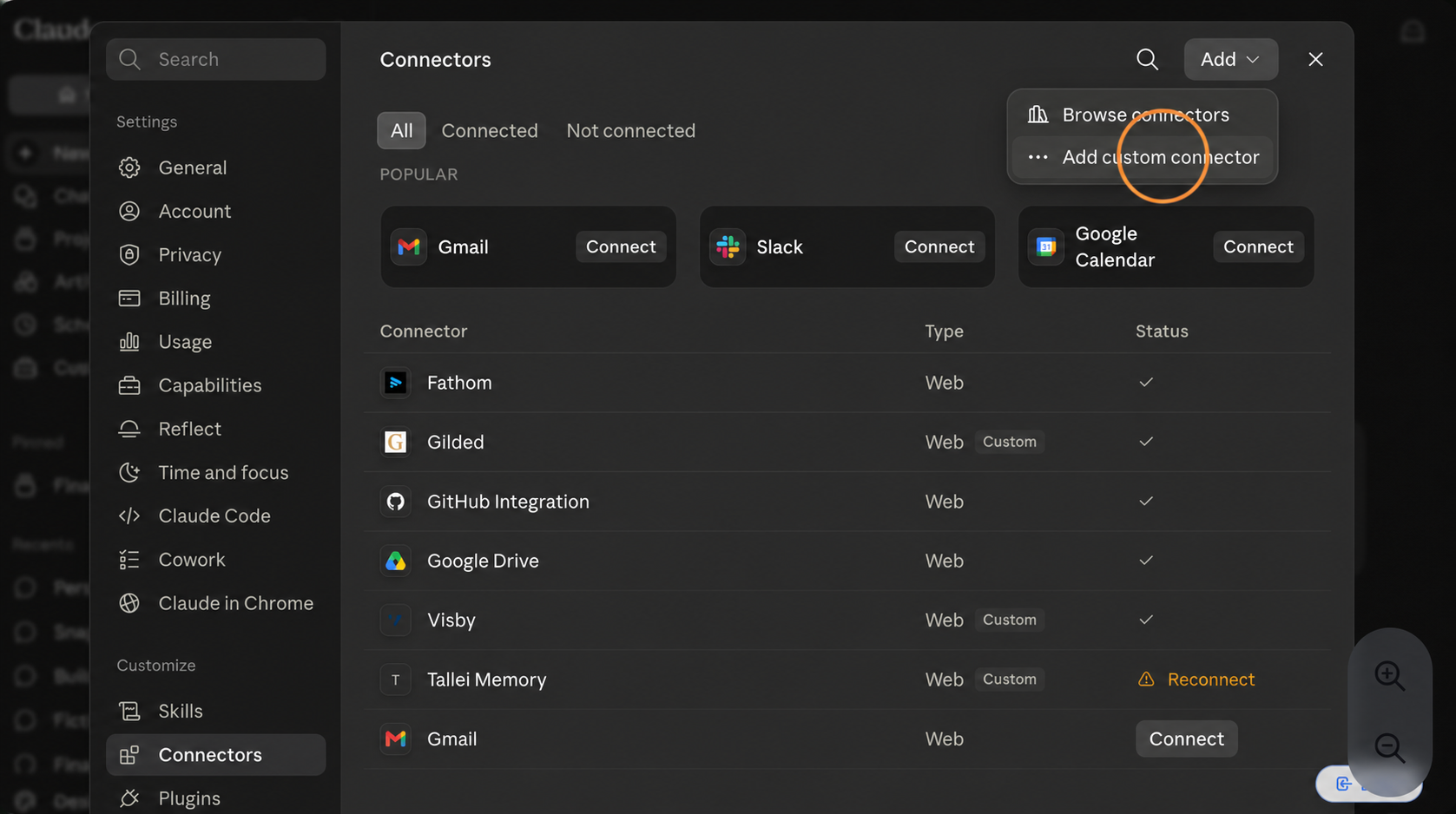
Task: Connect Slack from the Popular card
Action: point(939,246)
